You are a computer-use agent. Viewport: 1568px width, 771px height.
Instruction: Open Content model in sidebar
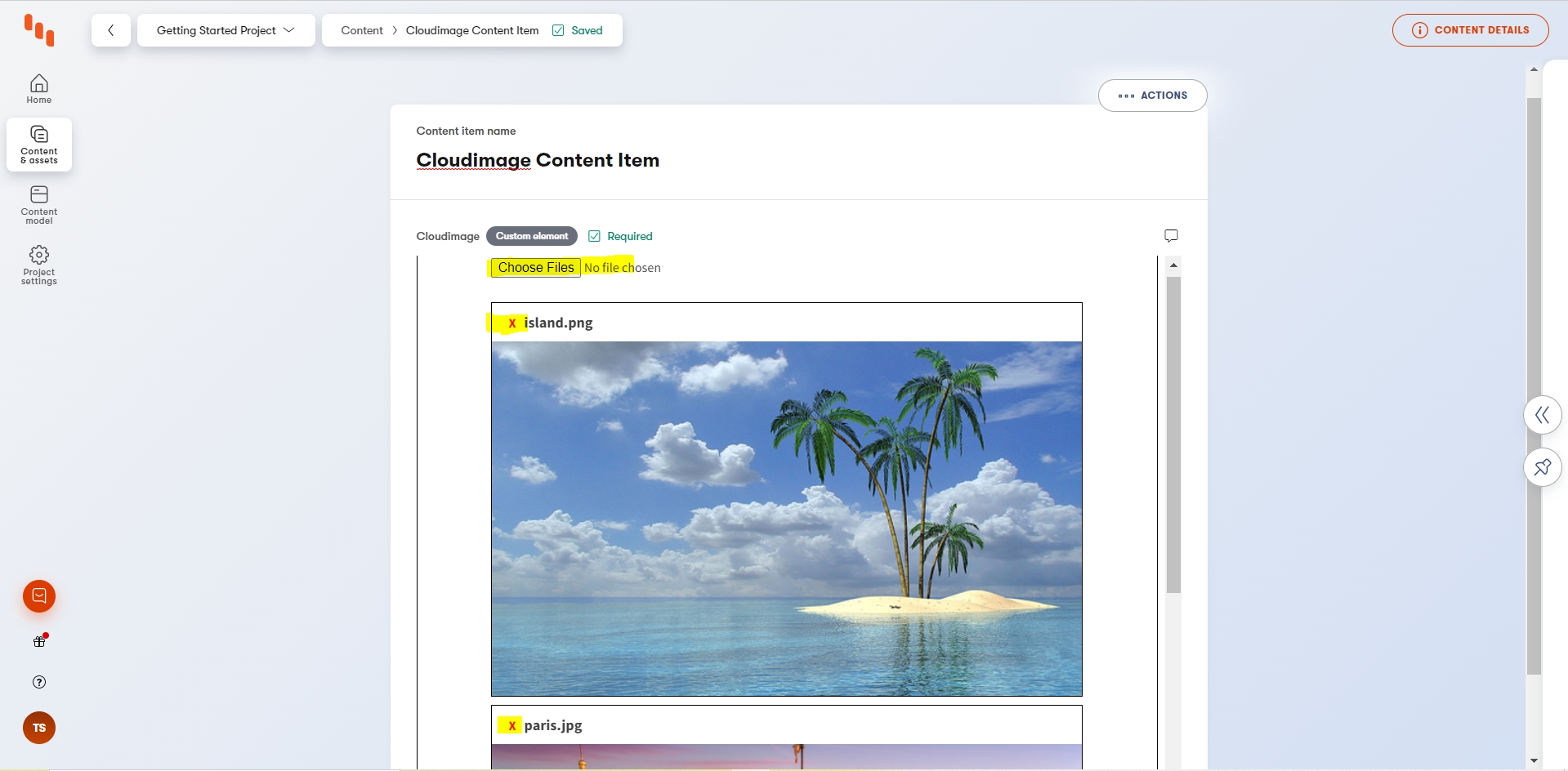point(39,205)
